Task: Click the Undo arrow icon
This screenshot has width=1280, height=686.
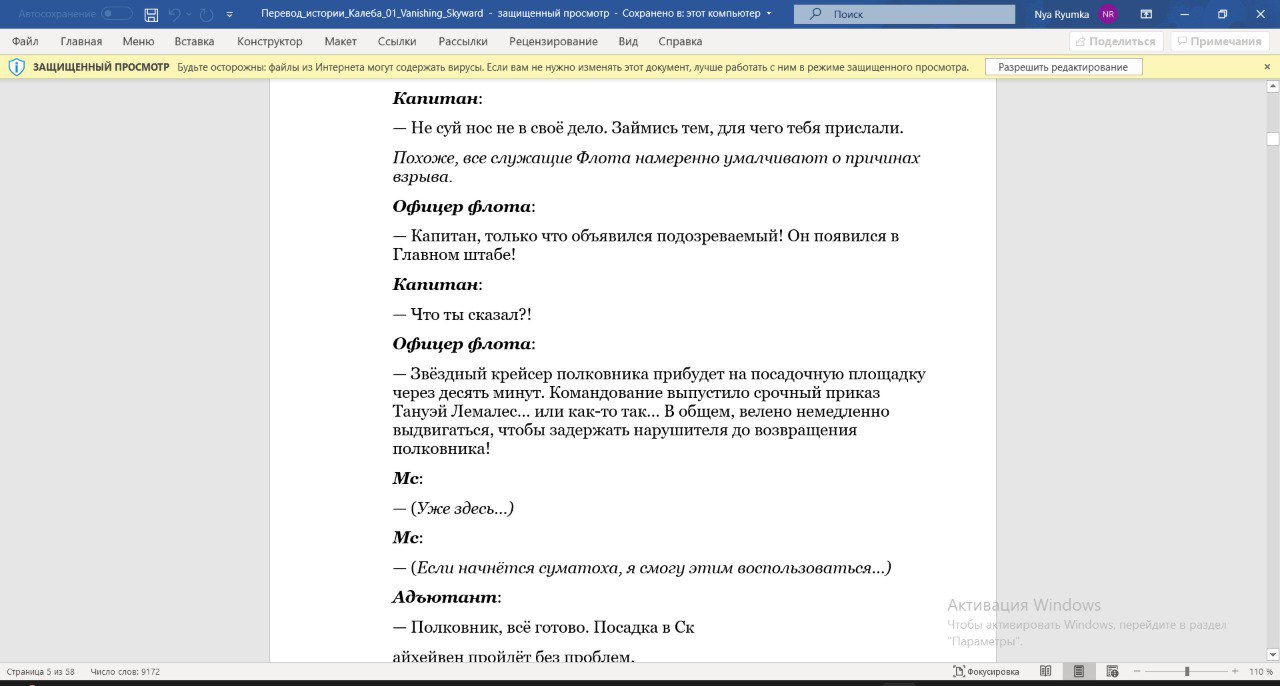Action: coord(175,14)
